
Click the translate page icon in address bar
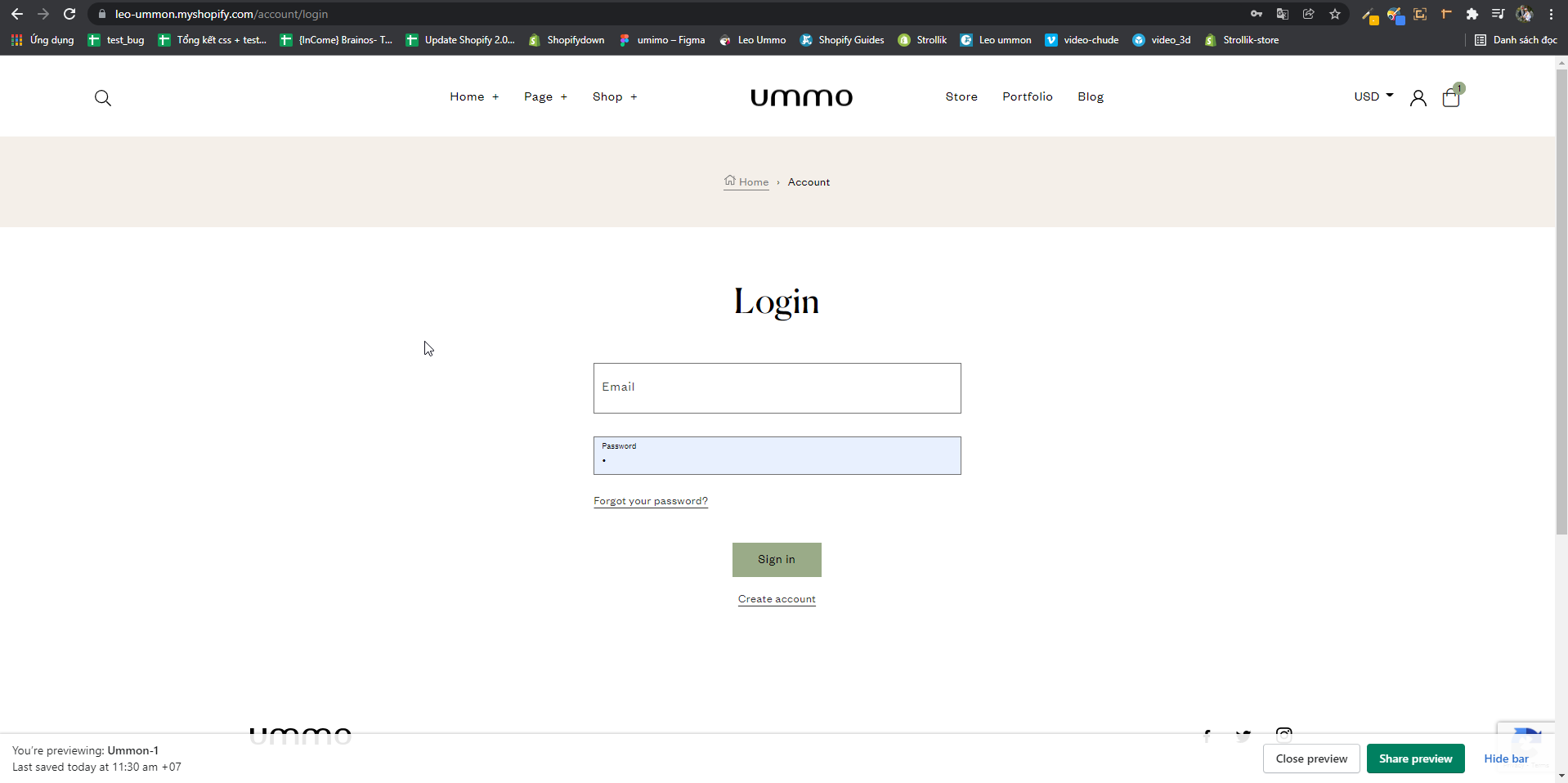coord(1283,14)
